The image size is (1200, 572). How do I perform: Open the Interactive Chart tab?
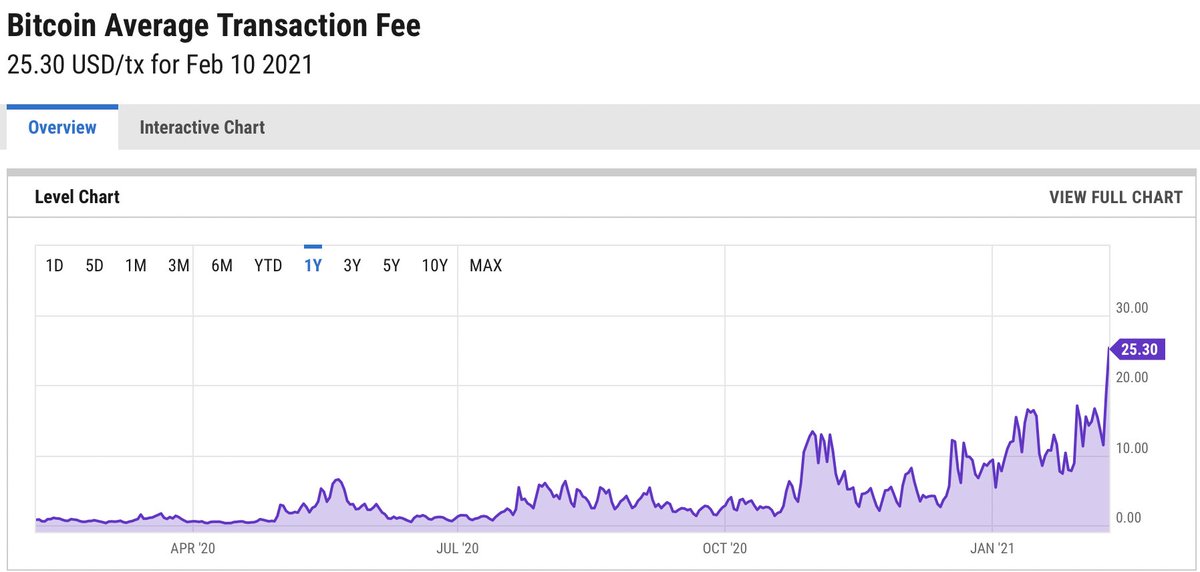(x=202, y=127)
